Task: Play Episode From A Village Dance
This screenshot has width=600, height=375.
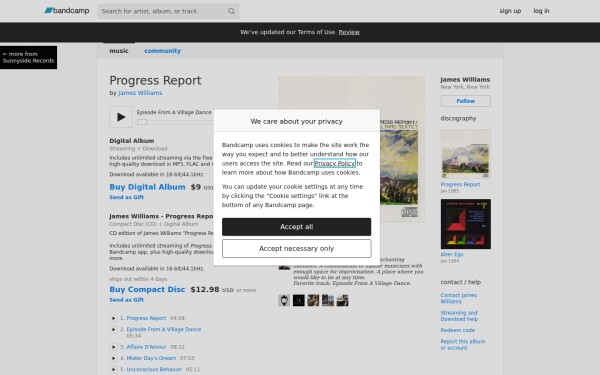Action: click(121, 117)
